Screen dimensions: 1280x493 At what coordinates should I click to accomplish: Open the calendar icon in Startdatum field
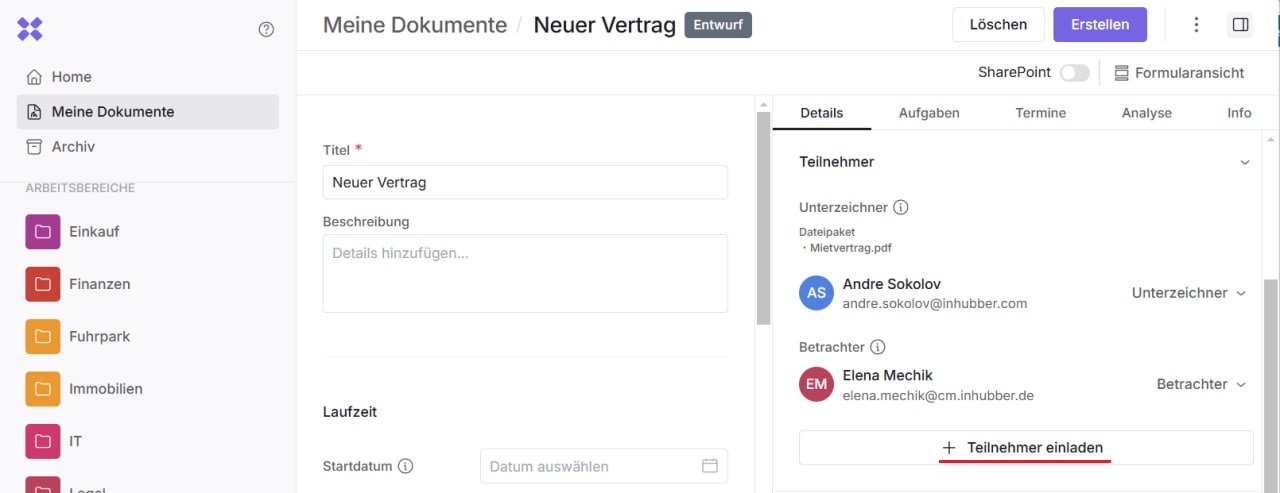(710, 466)
